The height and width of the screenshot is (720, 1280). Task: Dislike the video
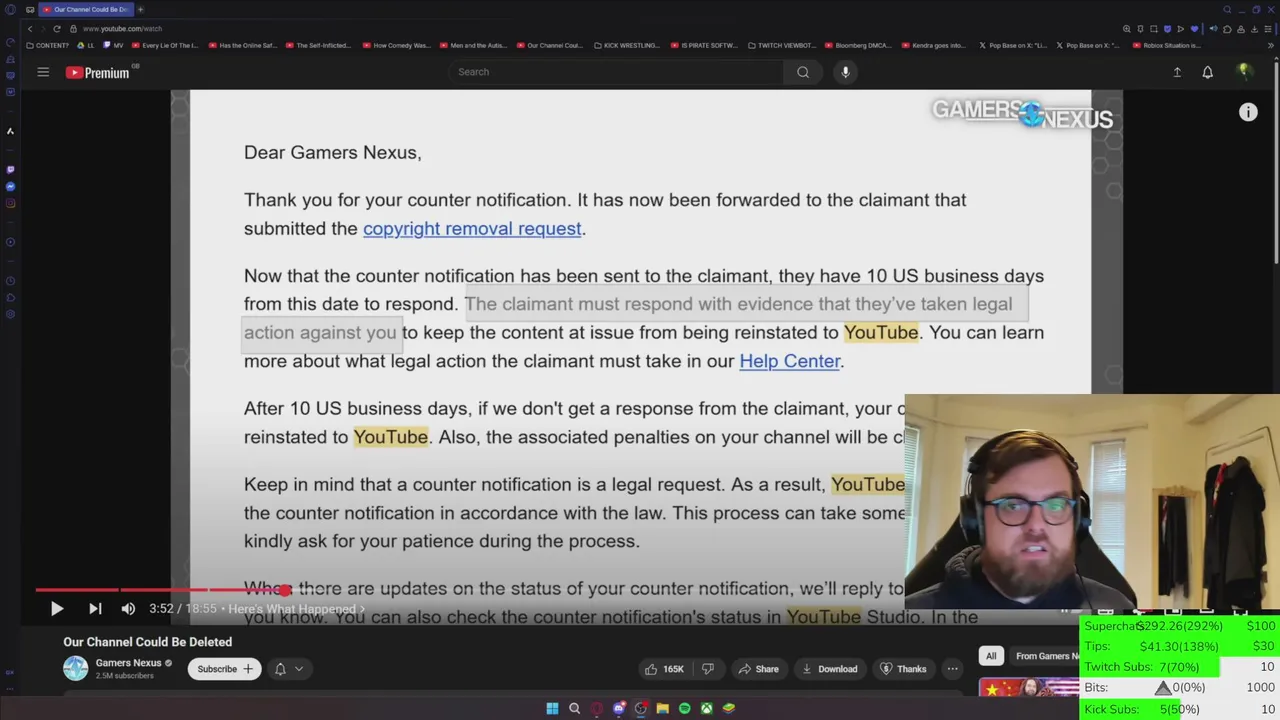pos(708,669)
